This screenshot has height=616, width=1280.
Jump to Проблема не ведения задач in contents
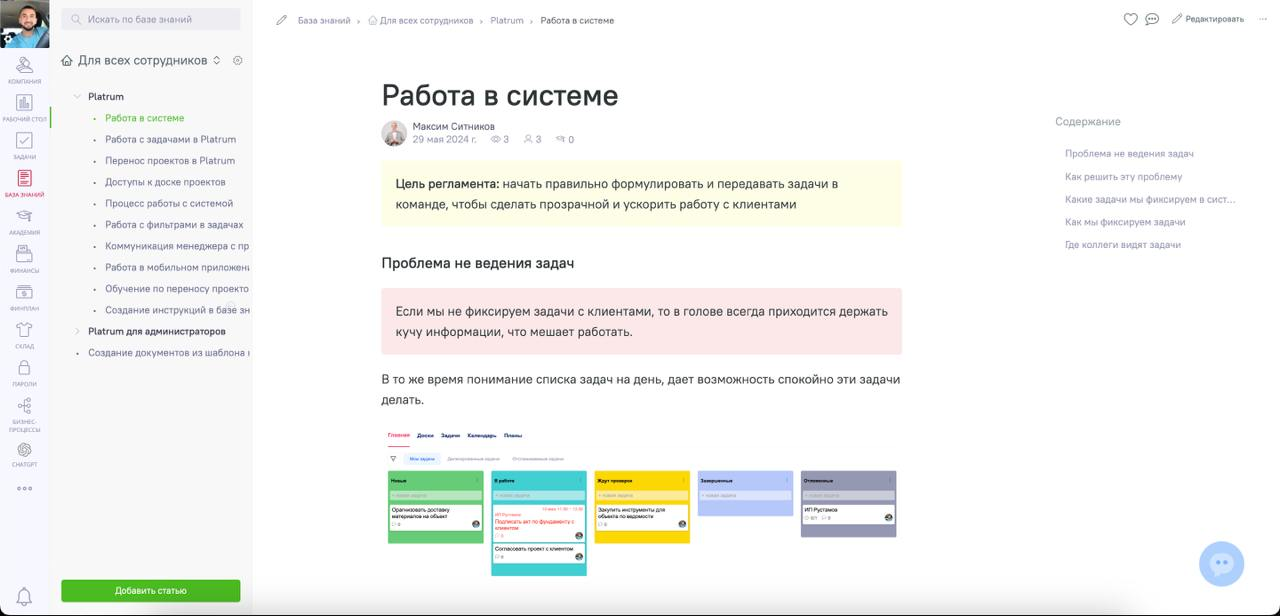(x=1129, y=154)
